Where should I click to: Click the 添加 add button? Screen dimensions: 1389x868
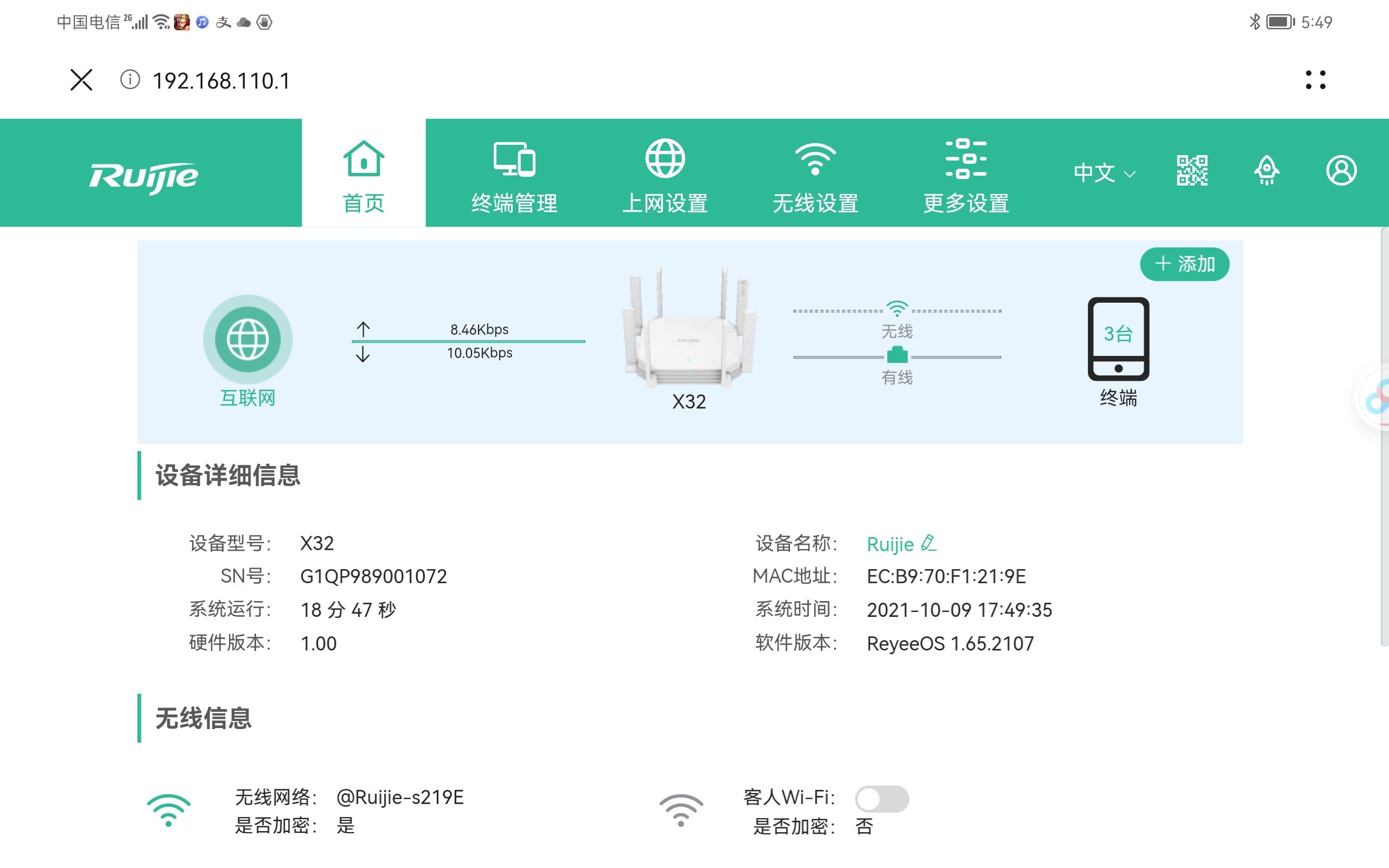[1184, 264]
